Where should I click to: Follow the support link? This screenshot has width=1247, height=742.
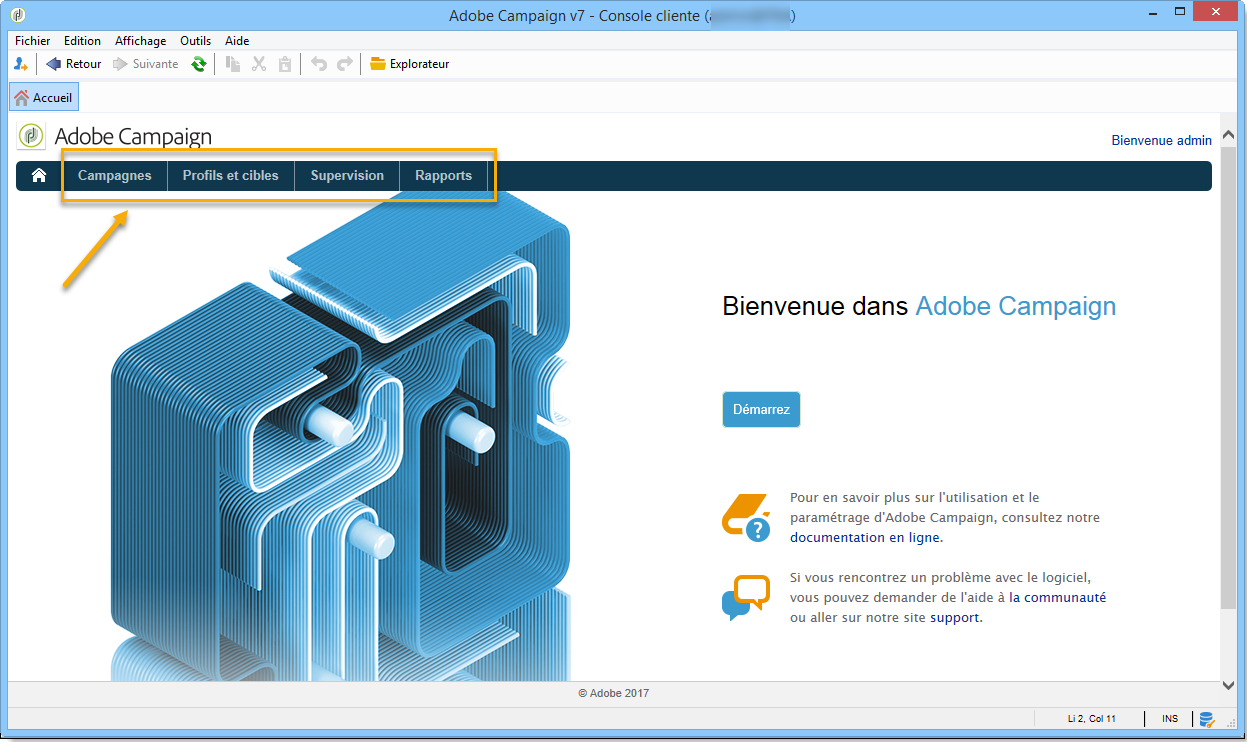click(x=955, y=618)
